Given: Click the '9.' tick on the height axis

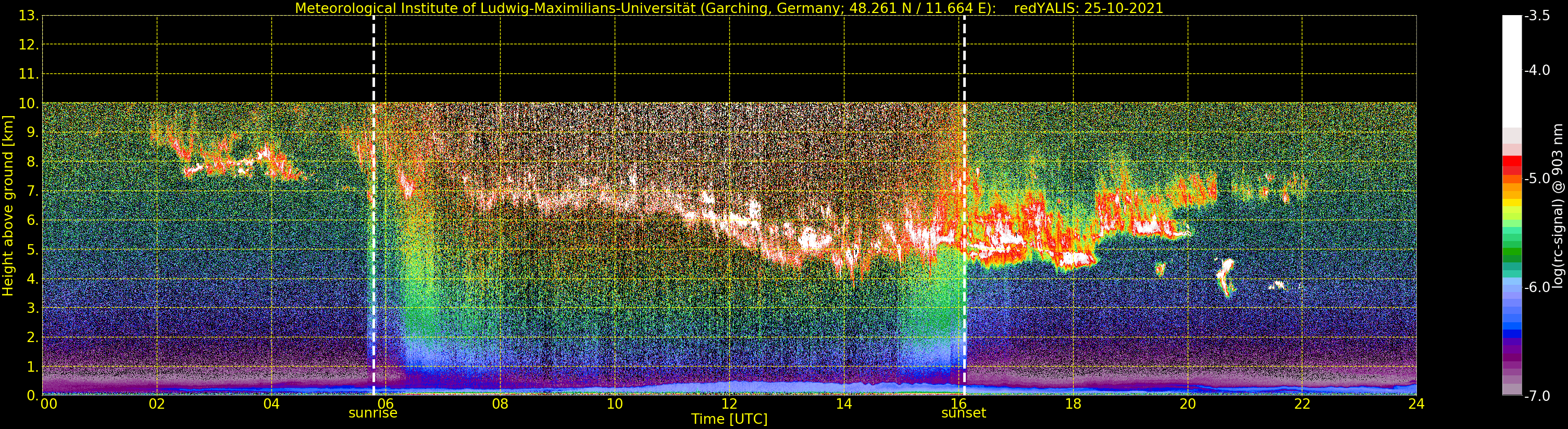Looking at the screenshot, I should pos(33,133).
